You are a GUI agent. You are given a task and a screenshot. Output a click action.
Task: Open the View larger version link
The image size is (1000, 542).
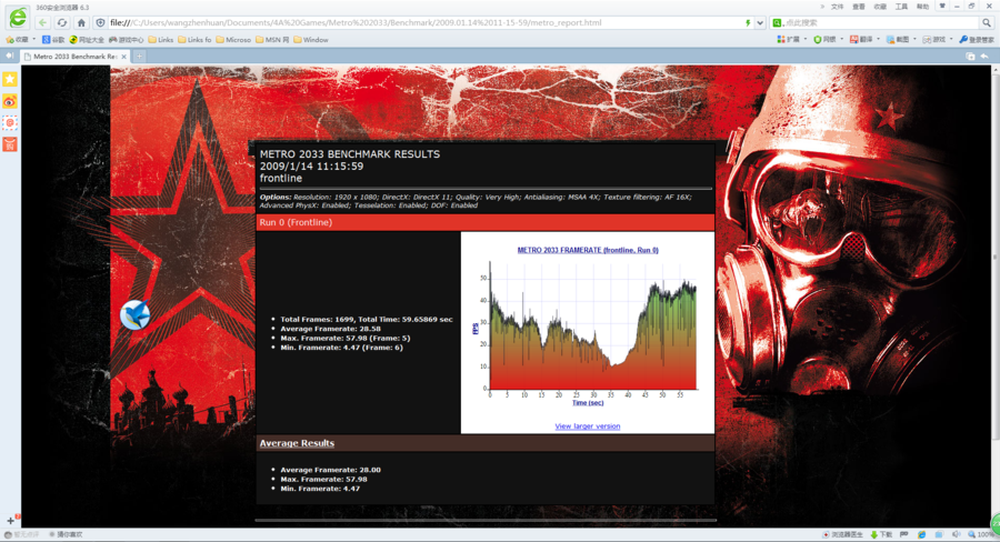(x=587, y=426)
